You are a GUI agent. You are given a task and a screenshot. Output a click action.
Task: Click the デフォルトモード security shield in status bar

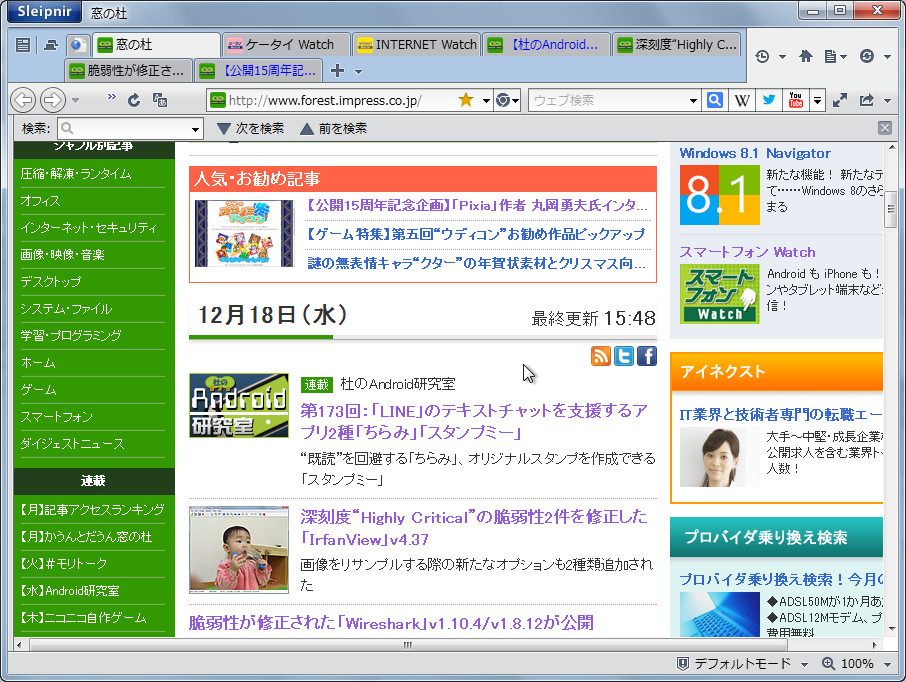pyautogui.click(x=684, y=663)
